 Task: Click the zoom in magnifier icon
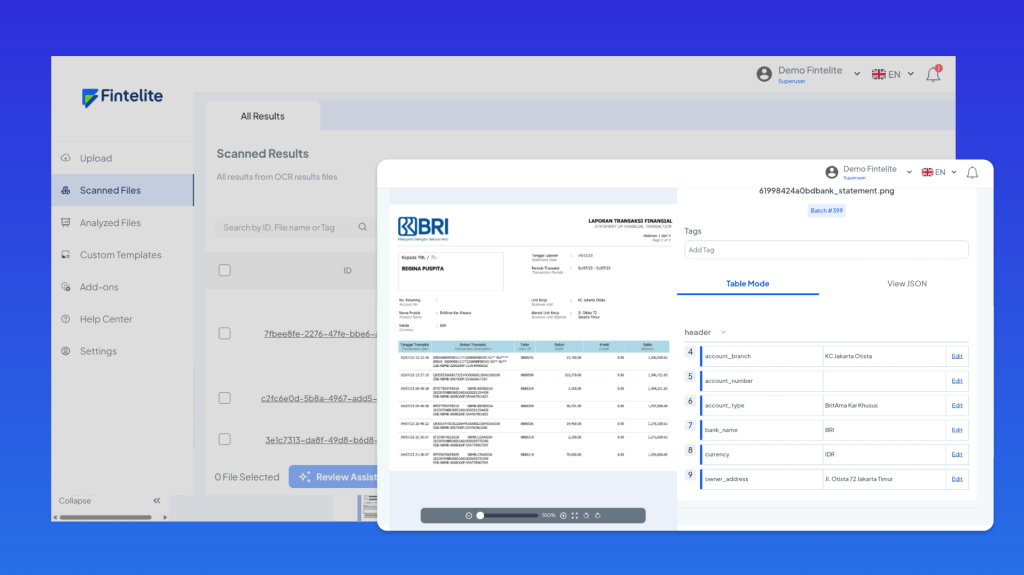pyautogui.click(x=563, y=515)
